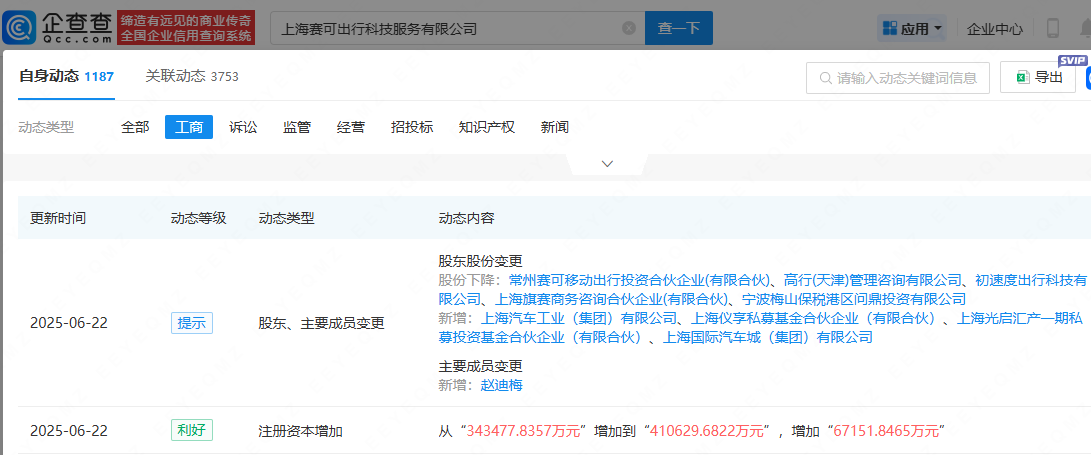Click the 利好 level tag
The image size is (1091, 455).
point(191,431)
